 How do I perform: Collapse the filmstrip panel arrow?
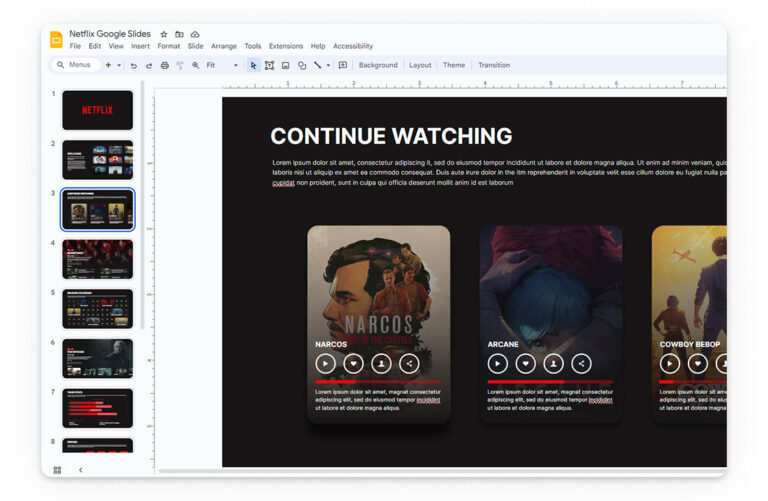pos(81,470)
